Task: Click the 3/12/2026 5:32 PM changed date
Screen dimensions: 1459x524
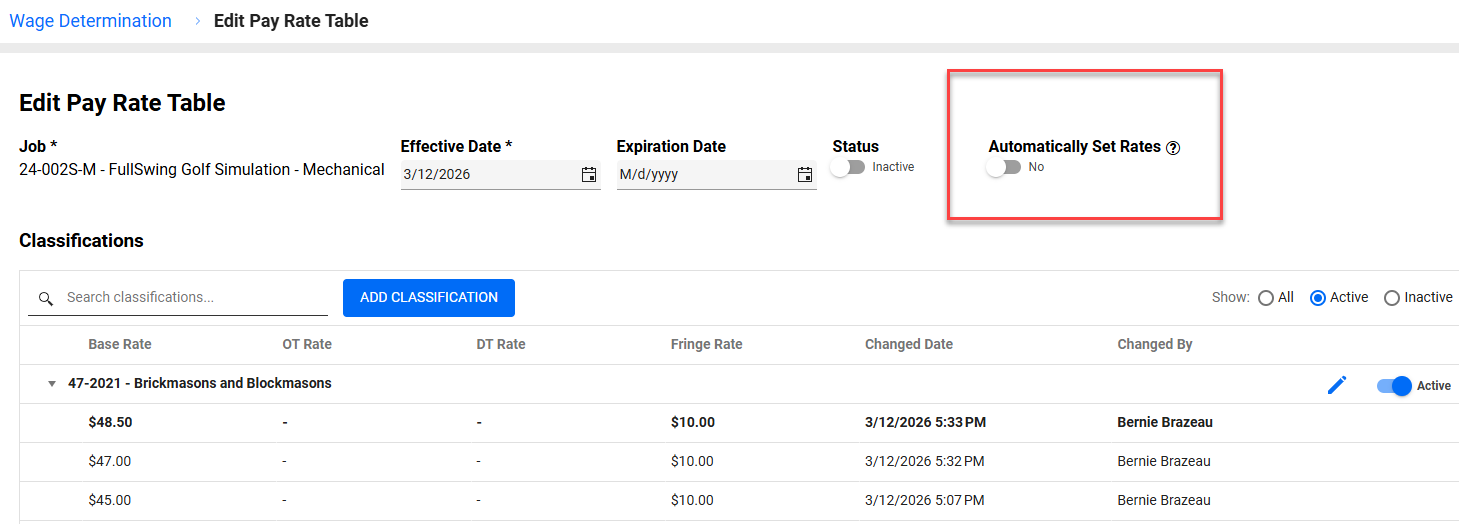Action: (x=925, y=462)
